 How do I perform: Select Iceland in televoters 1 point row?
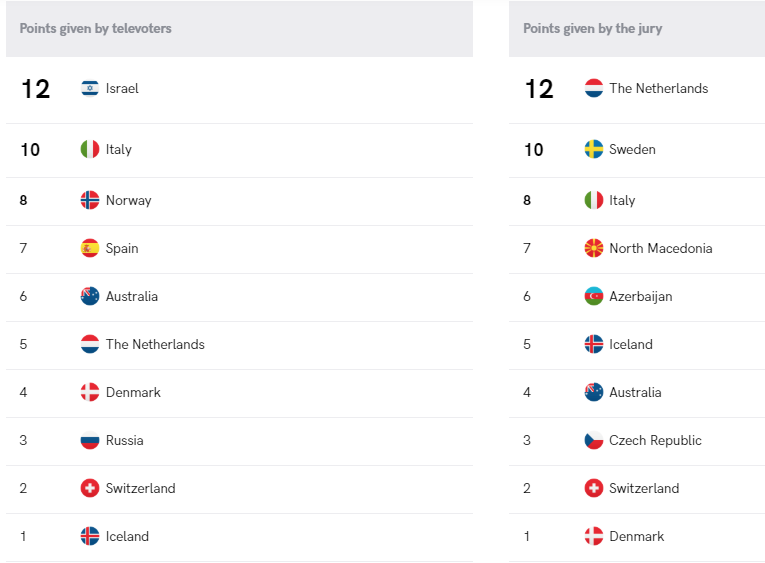tap(127, 536)
